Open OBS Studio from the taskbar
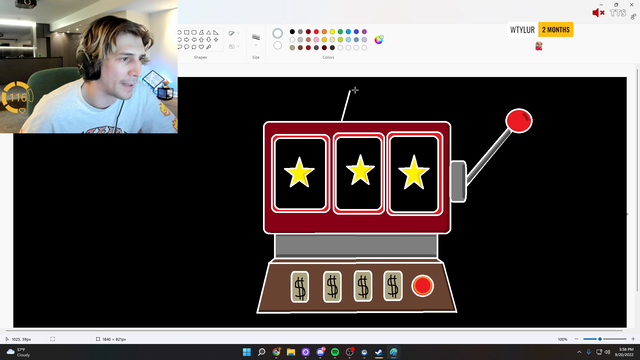This screenshot has height=360, width=640. [x=350, y=352]
